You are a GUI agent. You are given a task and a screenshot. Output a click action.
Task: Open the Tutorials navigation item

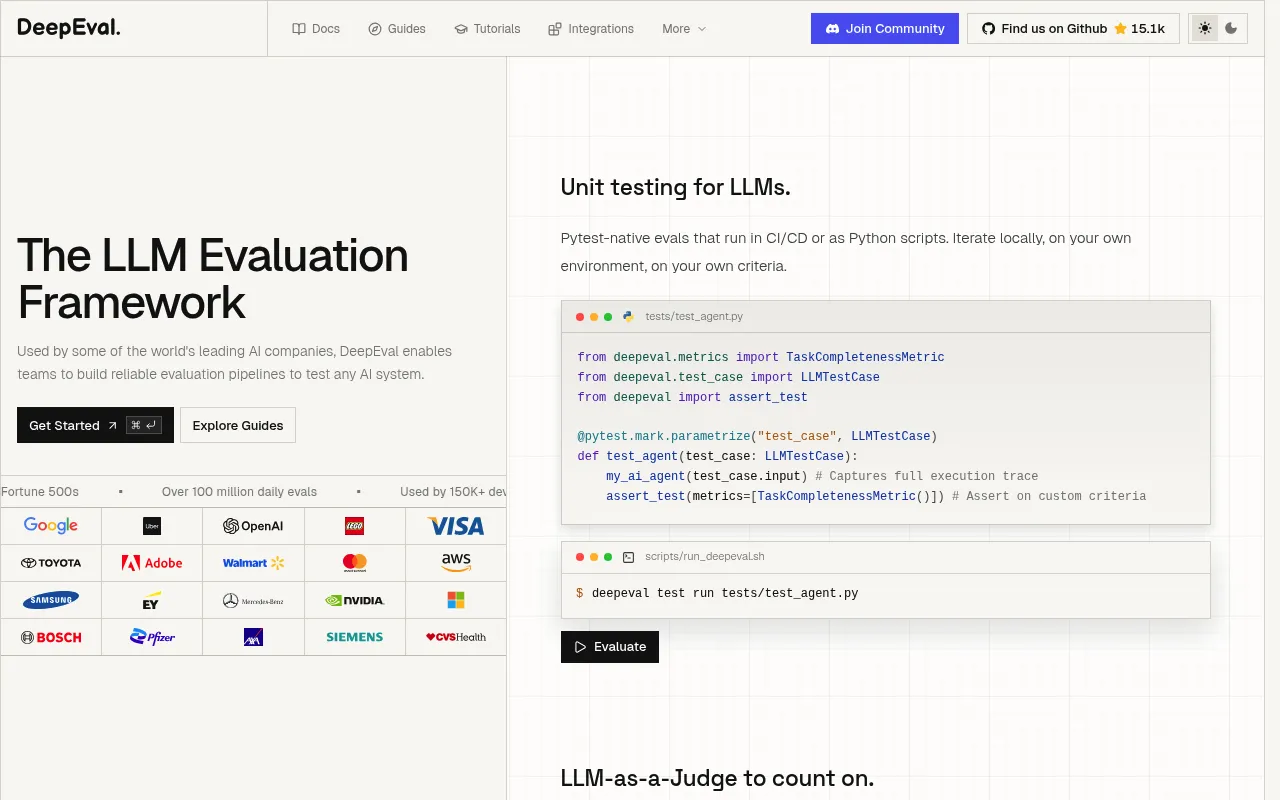[487, 29]
